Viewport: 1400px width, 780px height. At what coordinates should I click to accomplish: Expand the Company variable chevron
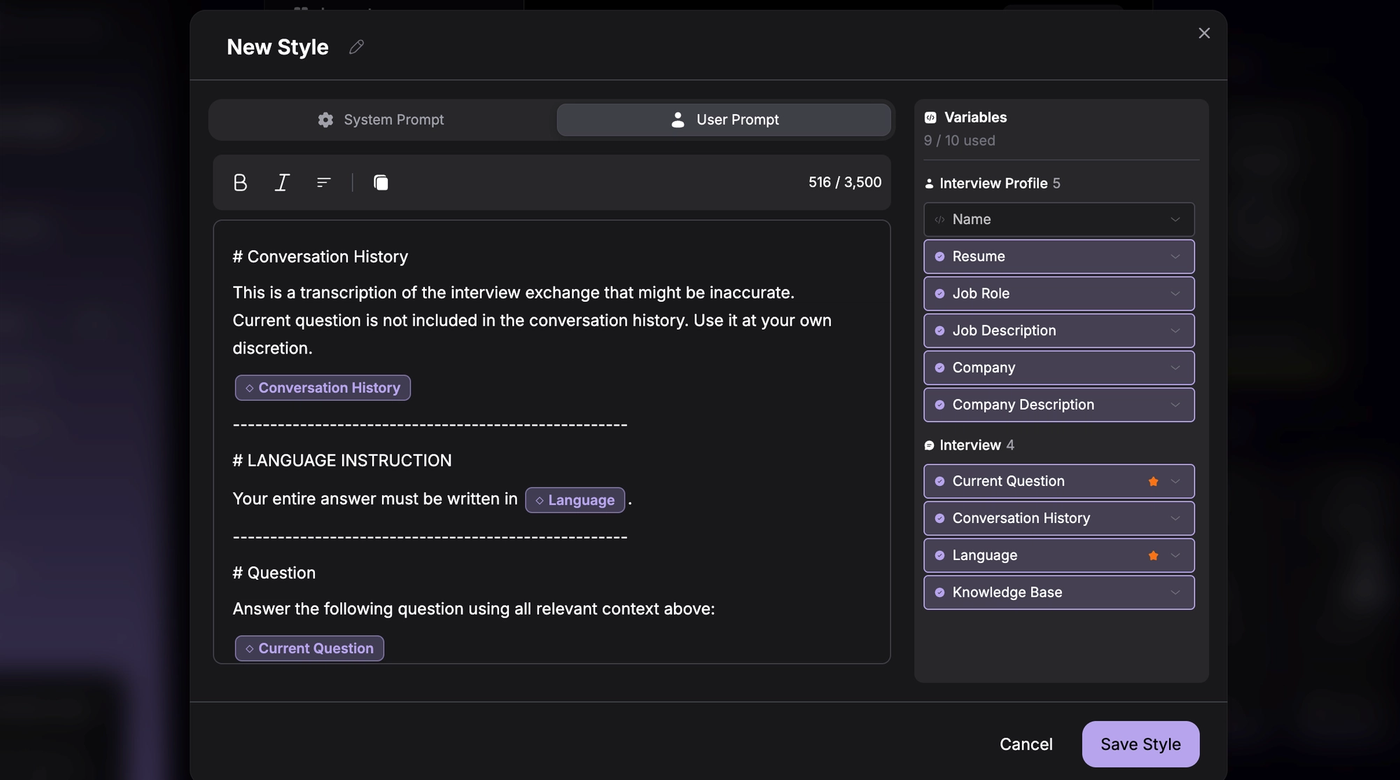1175,368
